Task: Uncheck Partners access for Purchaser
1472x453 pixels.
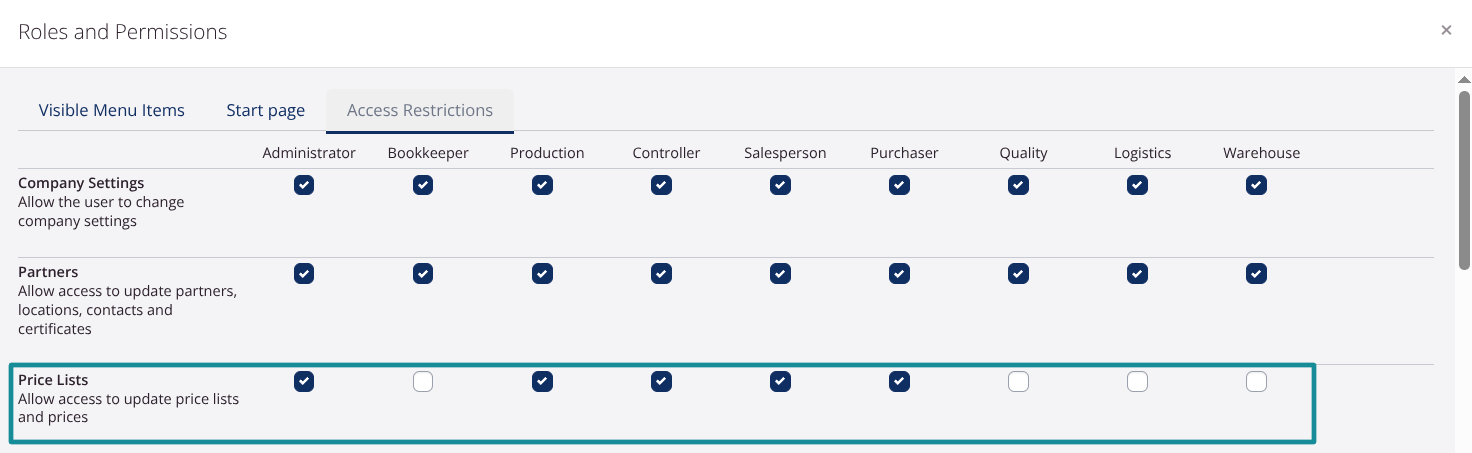Action: [x=899, y=273]
